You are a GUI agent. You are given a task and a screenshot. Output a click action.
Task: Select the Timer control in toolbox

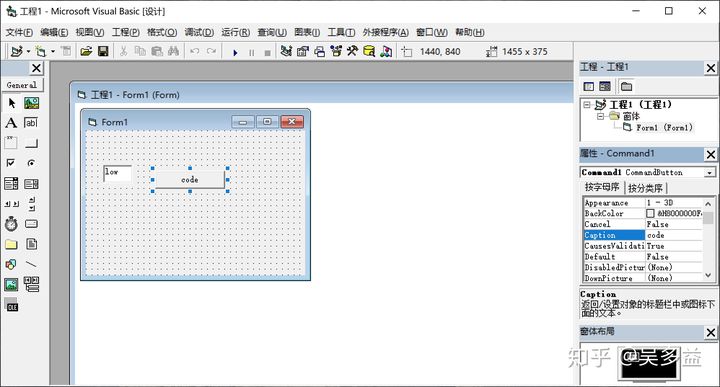tap(11, 224)
